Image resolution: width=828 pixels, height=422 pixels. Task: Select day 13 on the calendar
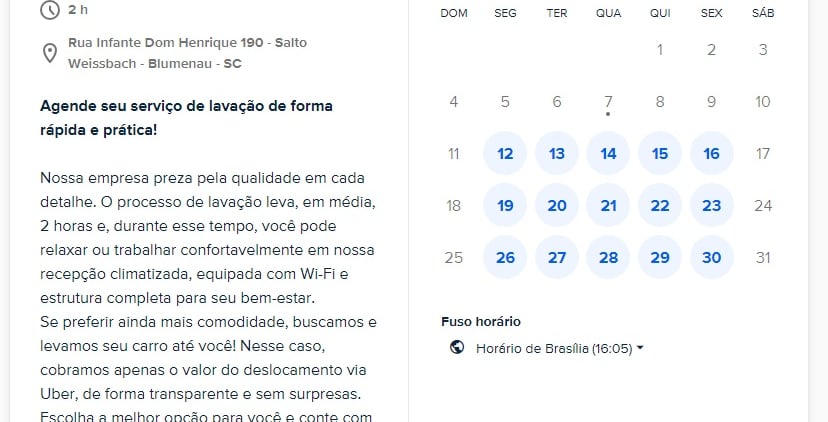(557, 153)
